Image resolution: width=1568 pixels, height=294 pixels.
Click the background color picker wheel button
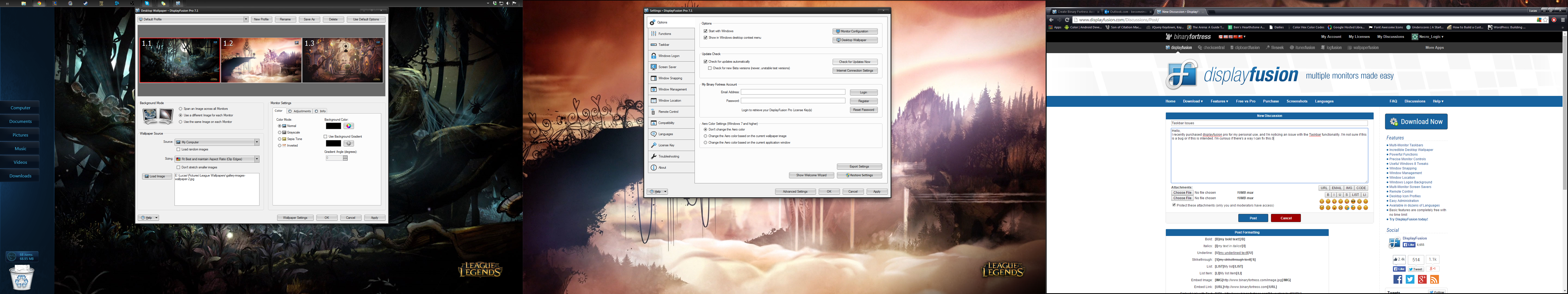coord(348,126)
